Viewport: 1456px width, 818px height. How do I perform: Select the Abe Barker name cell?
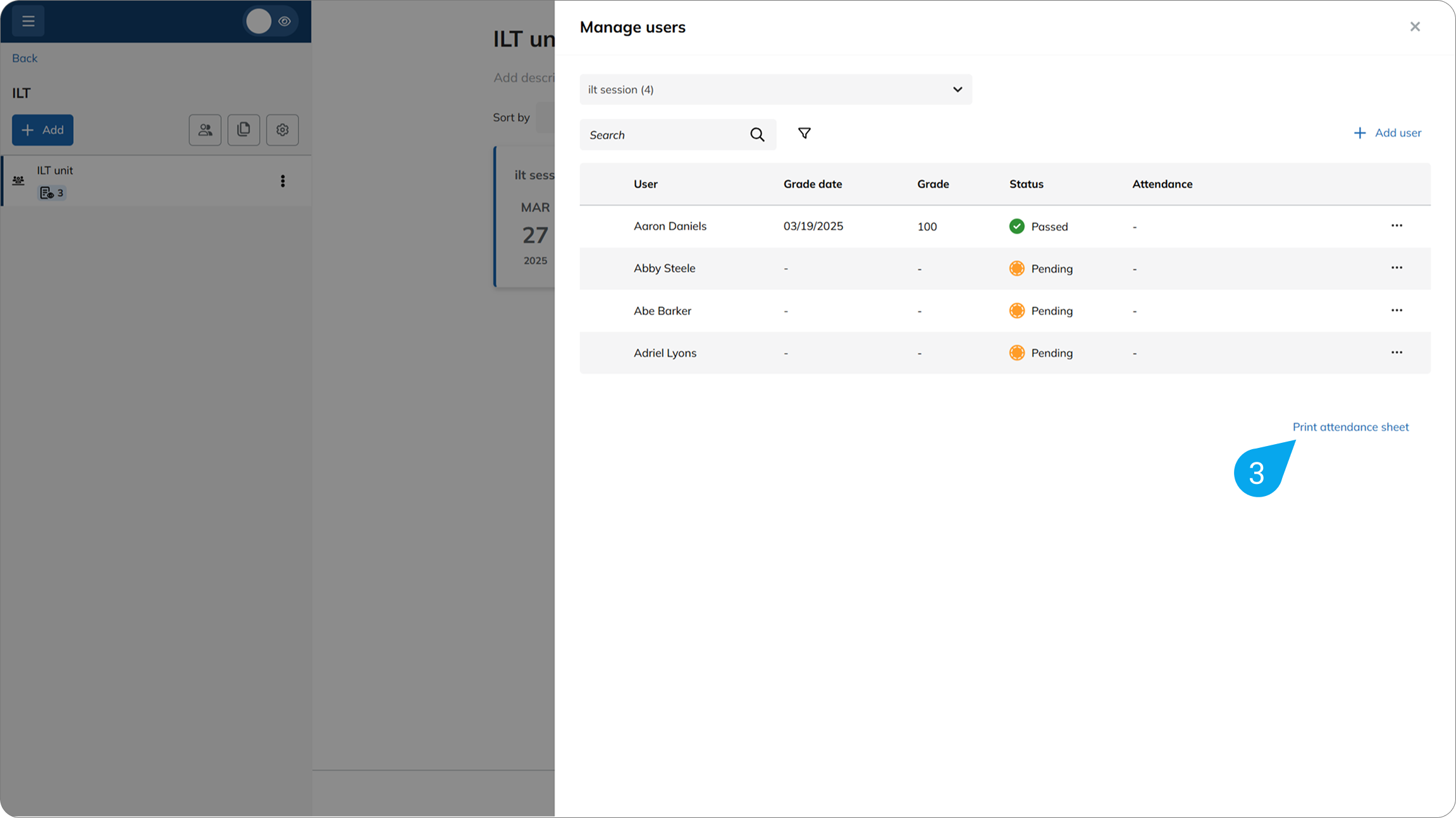pos(662,311)
